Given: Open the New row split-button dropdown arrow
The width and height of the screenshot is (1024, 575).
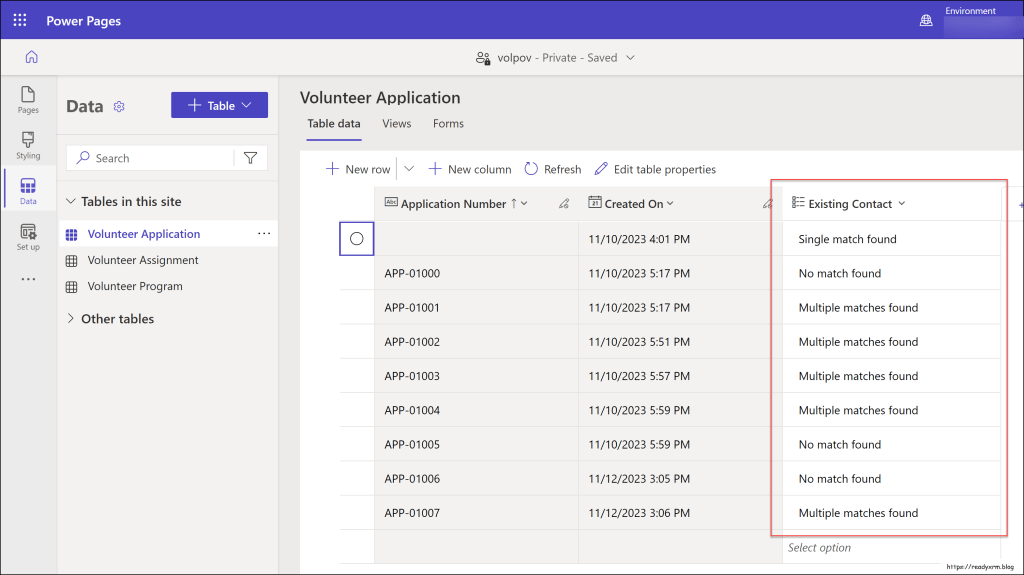Looking at the screenshot, I should click(408, 169).
